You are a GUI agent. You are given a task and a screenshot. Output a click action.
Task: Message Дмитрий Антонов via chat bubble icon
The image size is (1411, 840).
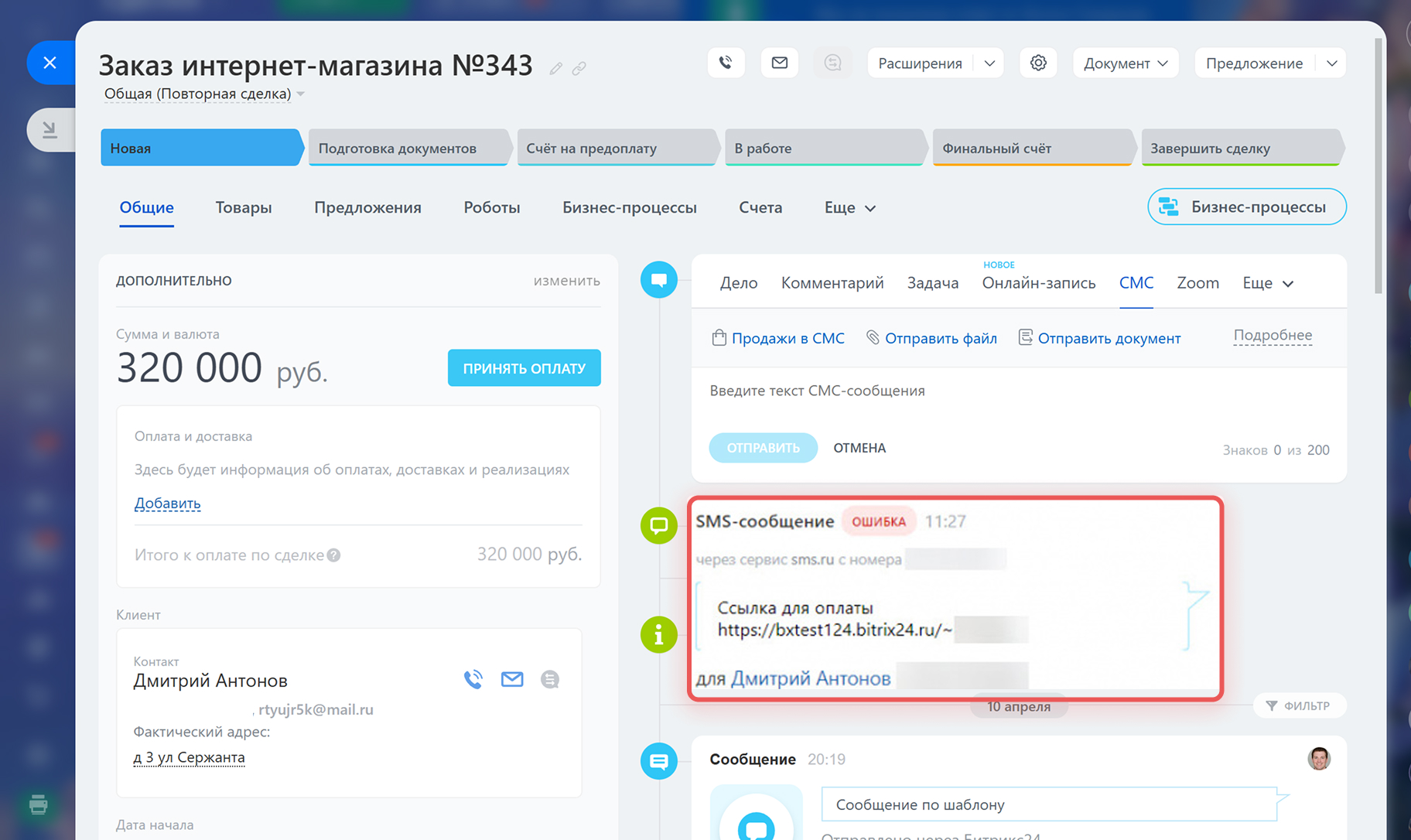coord(550,679)
